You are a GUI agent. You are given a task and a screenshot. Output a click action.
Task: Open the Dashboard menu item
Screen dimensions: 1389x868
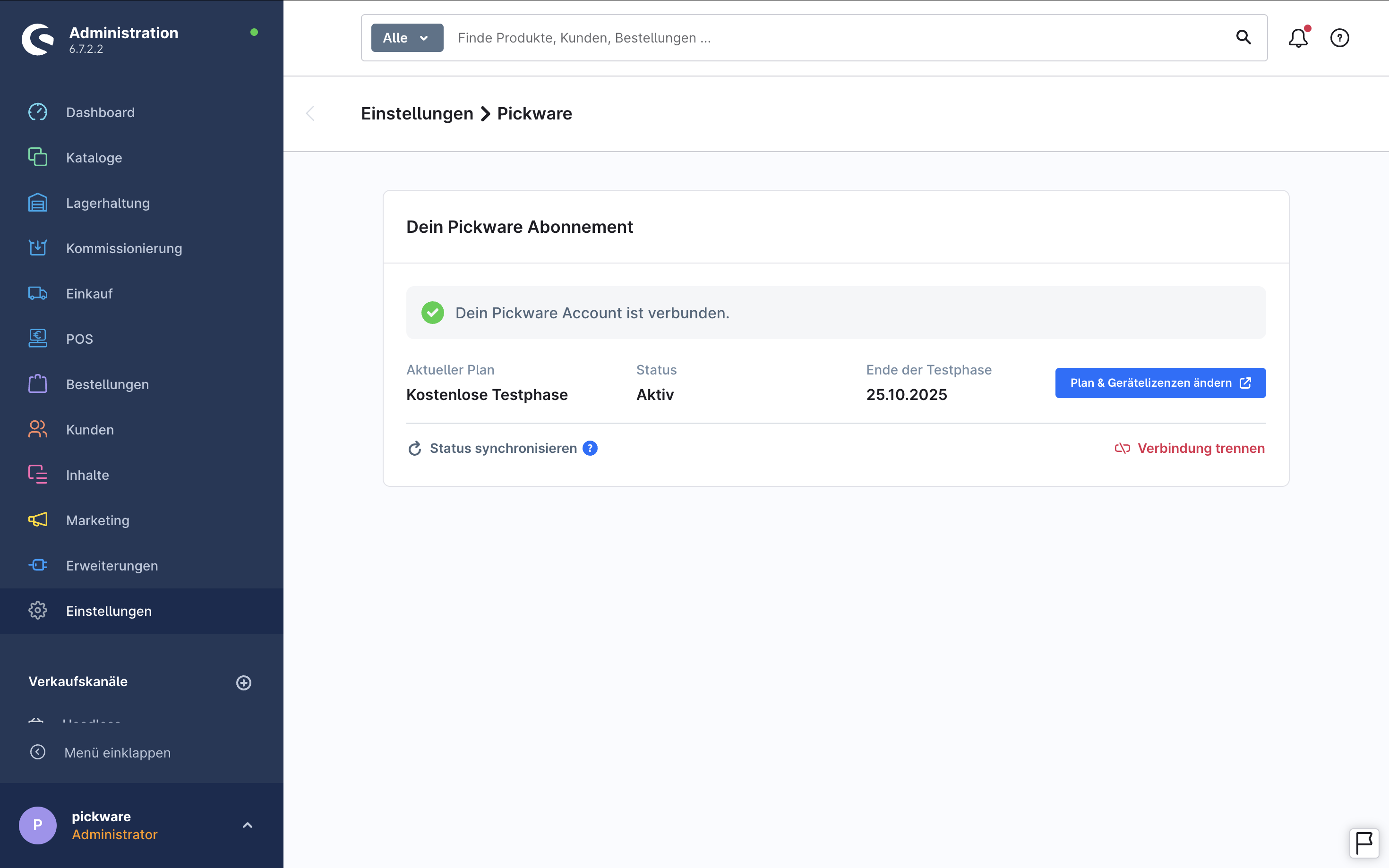101,112
